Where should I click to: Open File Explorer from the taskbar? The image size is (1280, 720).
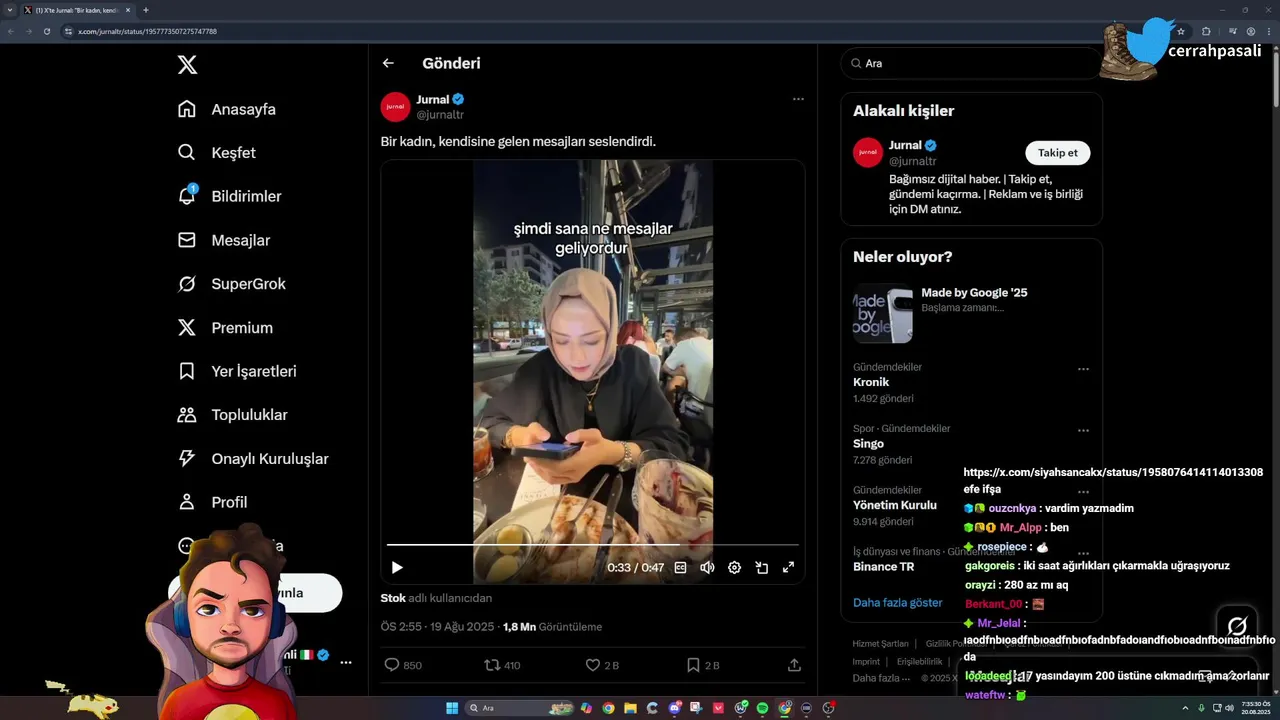631,708
